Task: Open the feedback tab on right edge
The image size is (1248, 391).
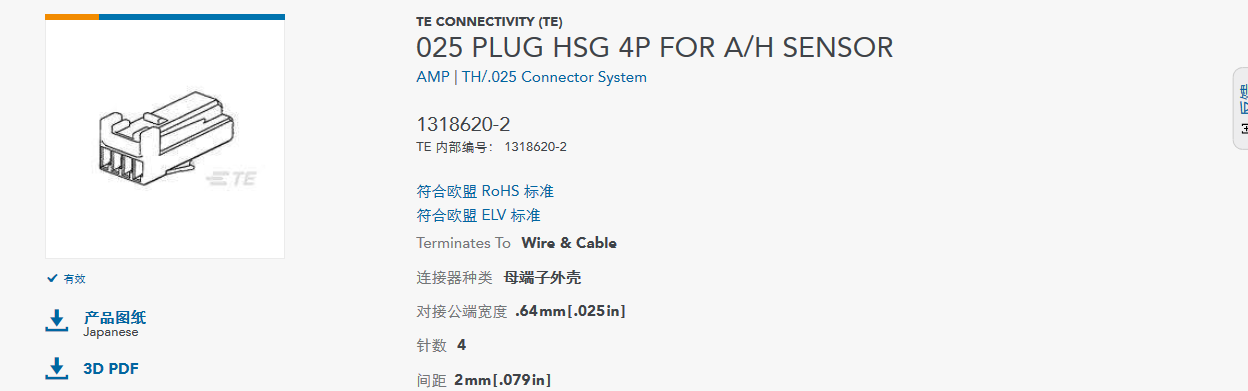Action: (x=1241, y=108)
